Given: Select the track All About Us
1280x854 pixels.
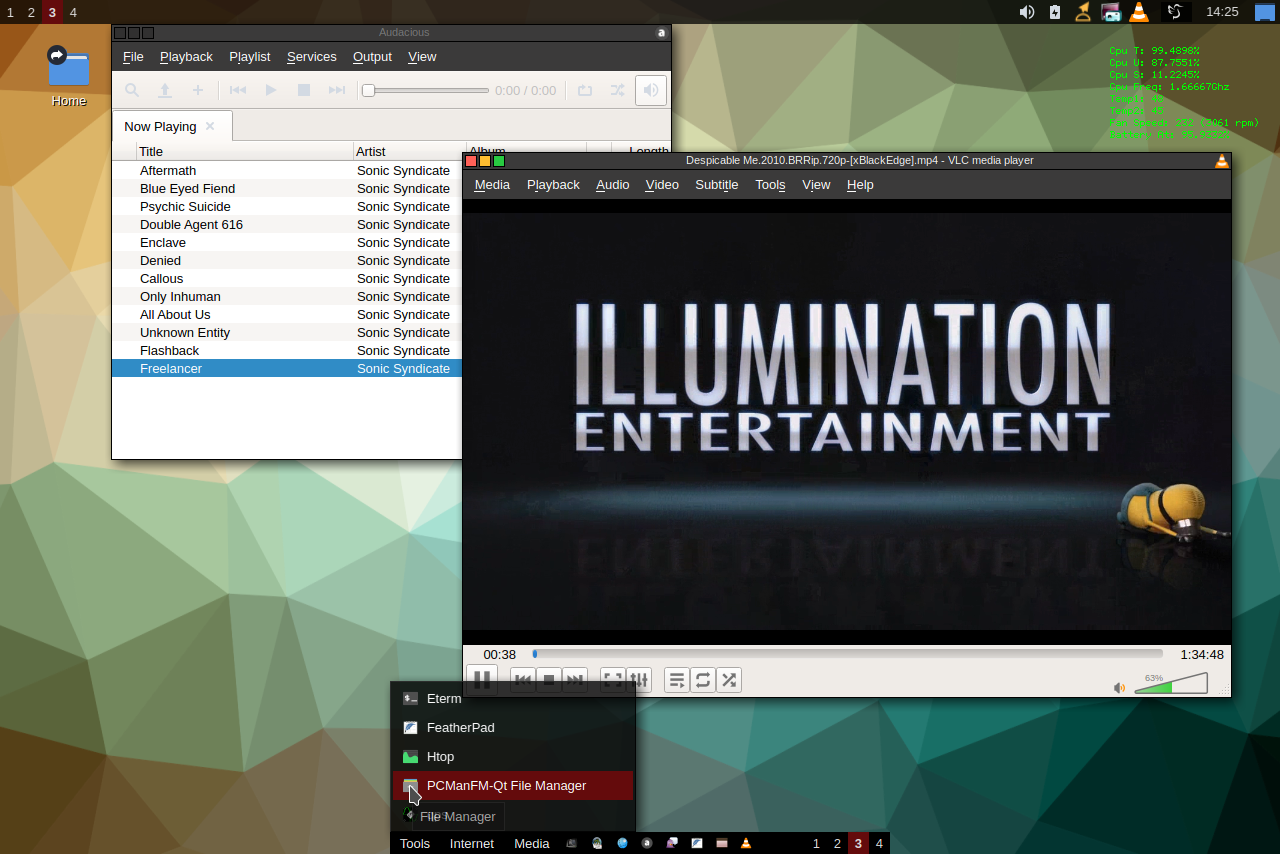Looking at the screenshot, I should coord(287,315).
